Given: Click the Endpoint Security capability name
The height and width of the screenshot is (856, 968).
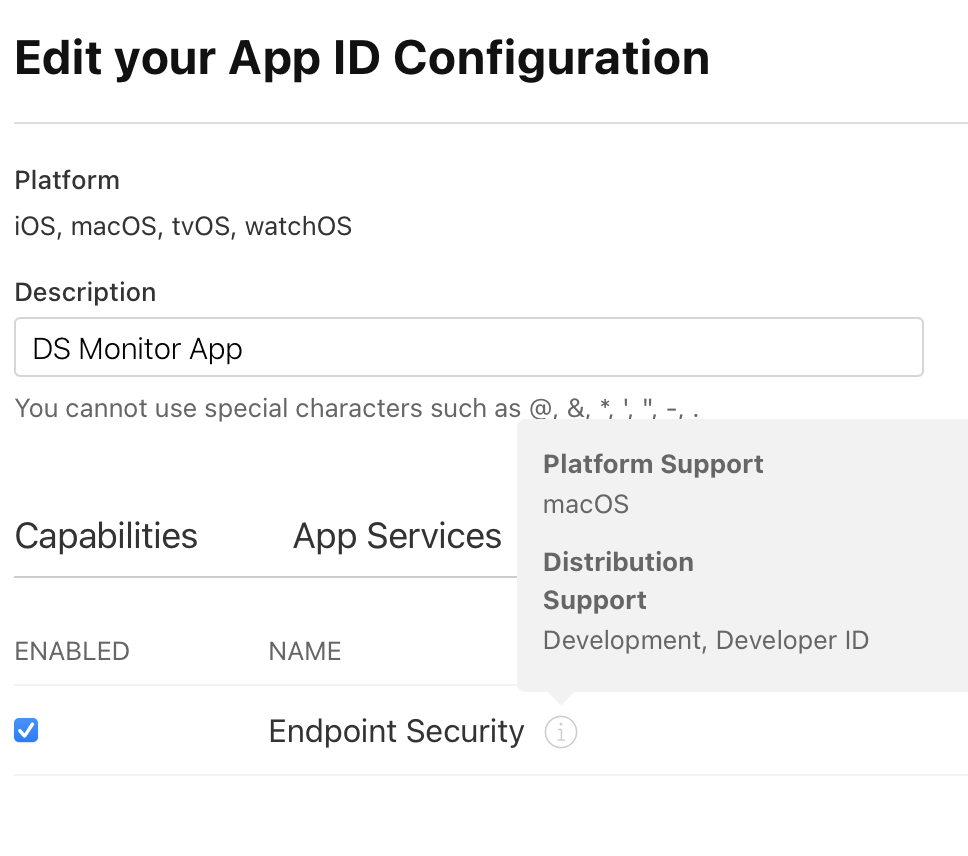Looking at the screenshot, I should coord(396,732).
